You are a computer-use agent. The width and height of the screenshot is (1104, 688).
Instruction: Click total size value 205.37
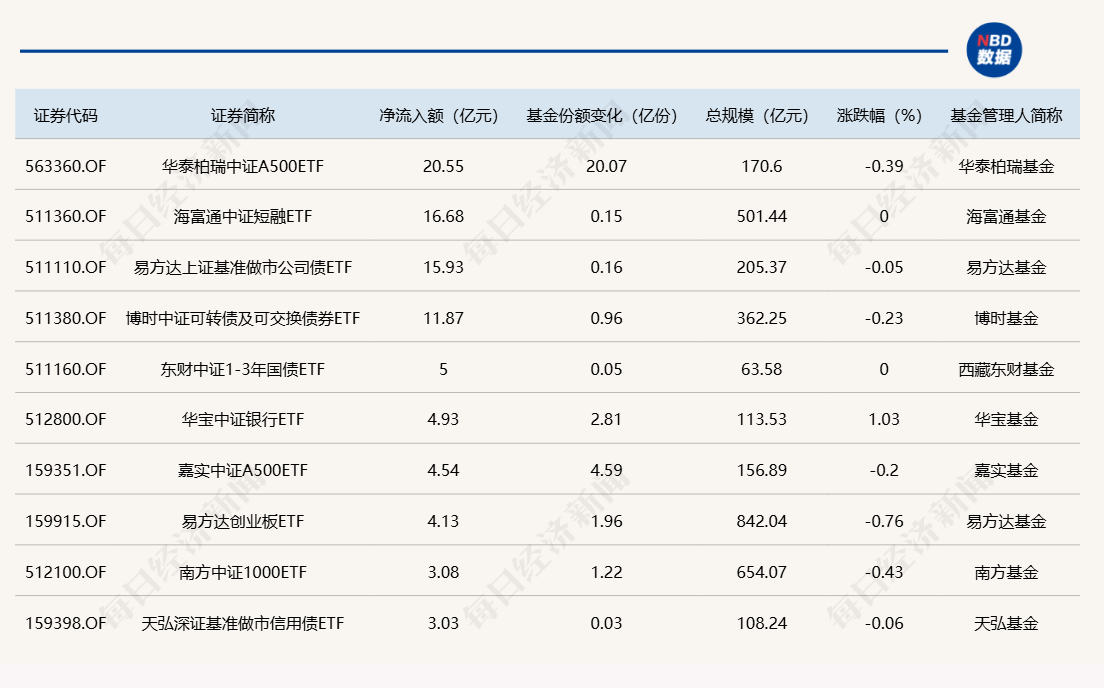(762, 268)
